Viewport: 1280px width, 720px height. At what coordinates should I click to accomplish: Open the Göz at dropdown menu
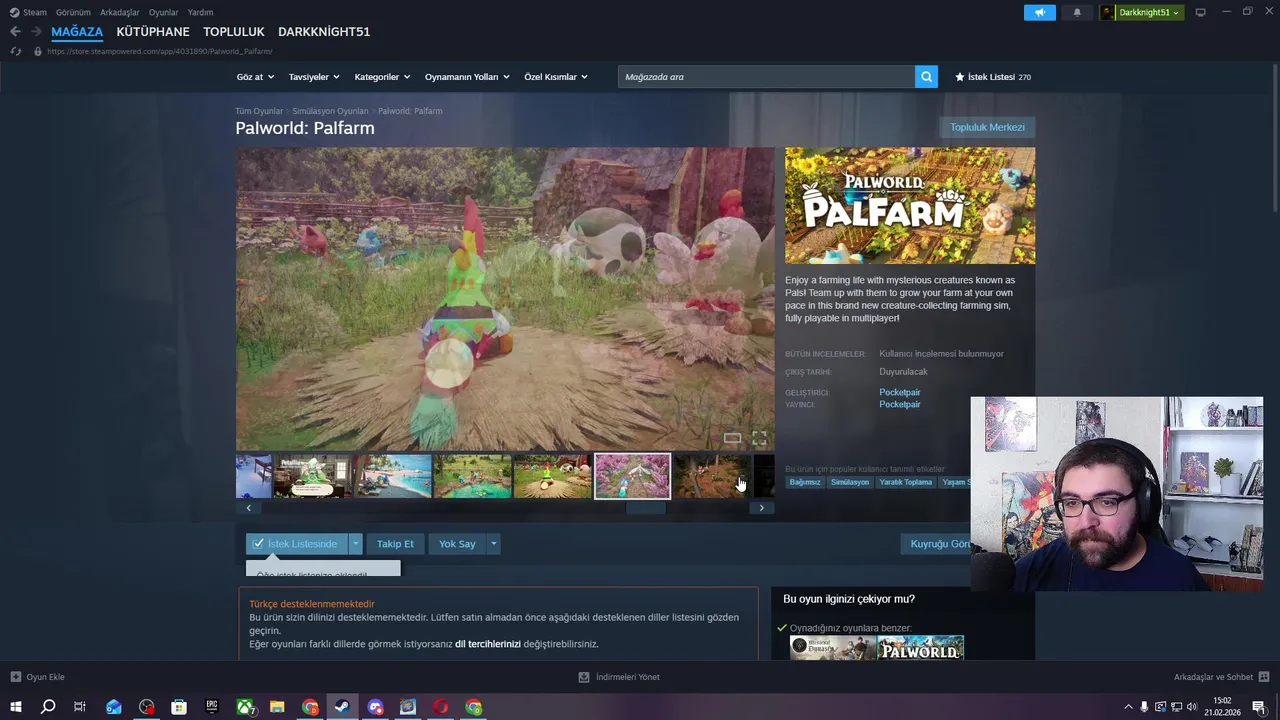click(255, 77)
